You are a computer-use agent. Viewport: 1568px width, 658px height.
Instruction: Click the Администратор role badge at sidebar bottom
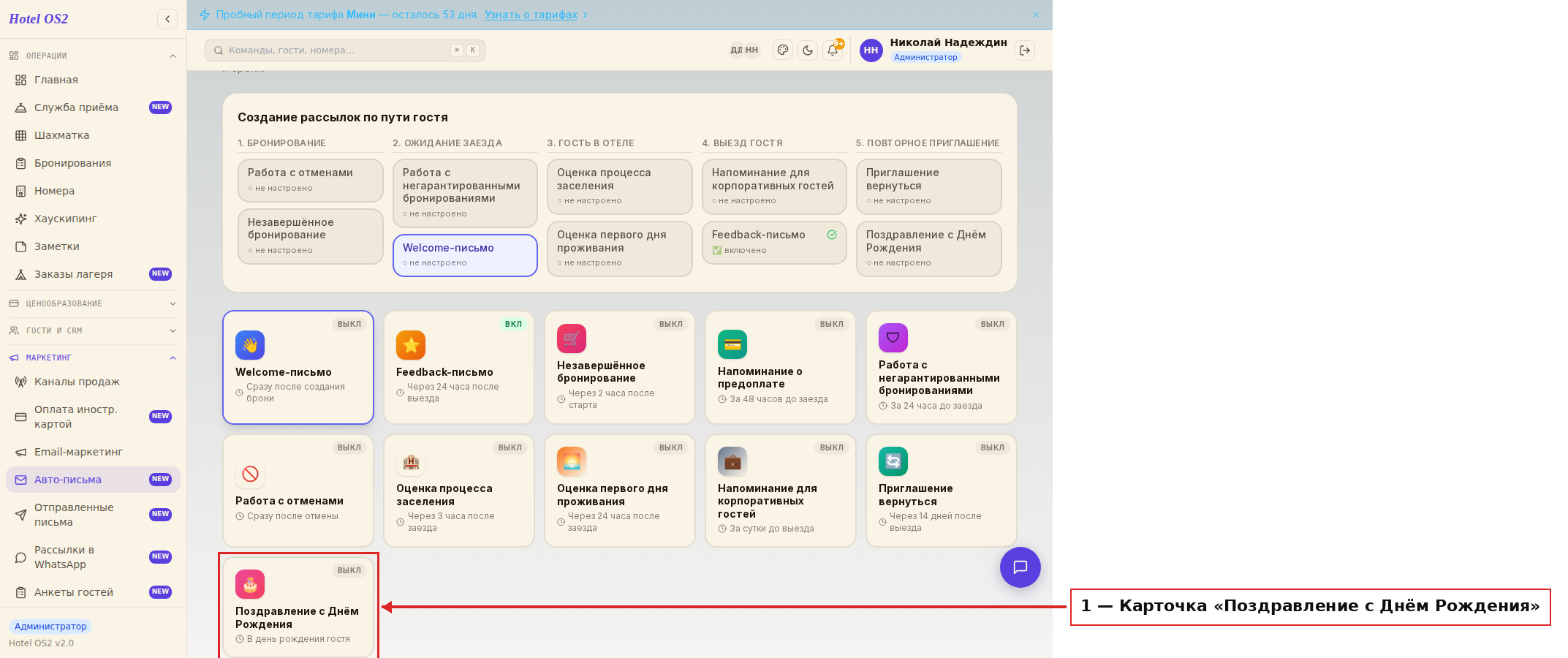click(50, 627)
